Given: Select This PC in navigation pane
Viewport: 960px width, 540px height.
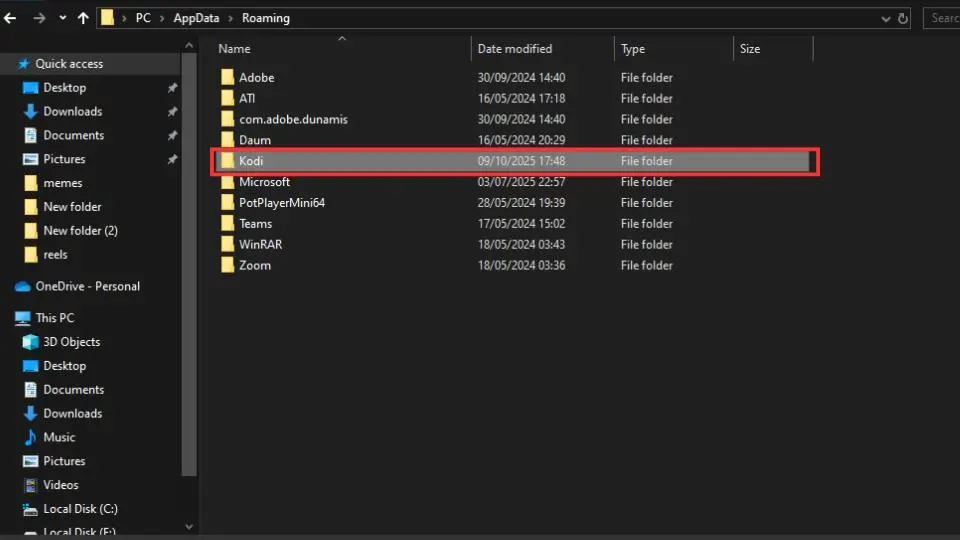Looking at the screenshot, I should [x=54, y=318].
